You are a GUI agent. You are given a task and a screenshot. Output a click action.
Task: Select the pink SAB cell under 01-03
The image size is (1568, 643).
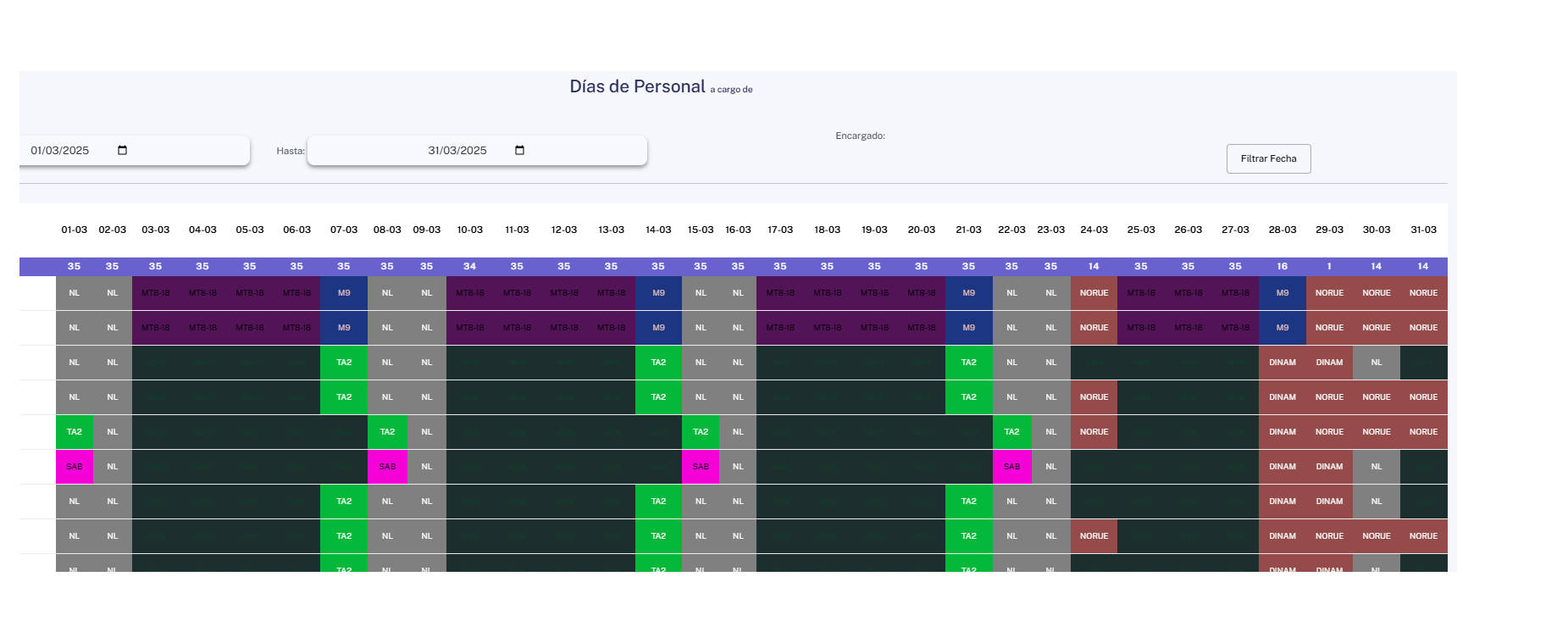(75, 467)
